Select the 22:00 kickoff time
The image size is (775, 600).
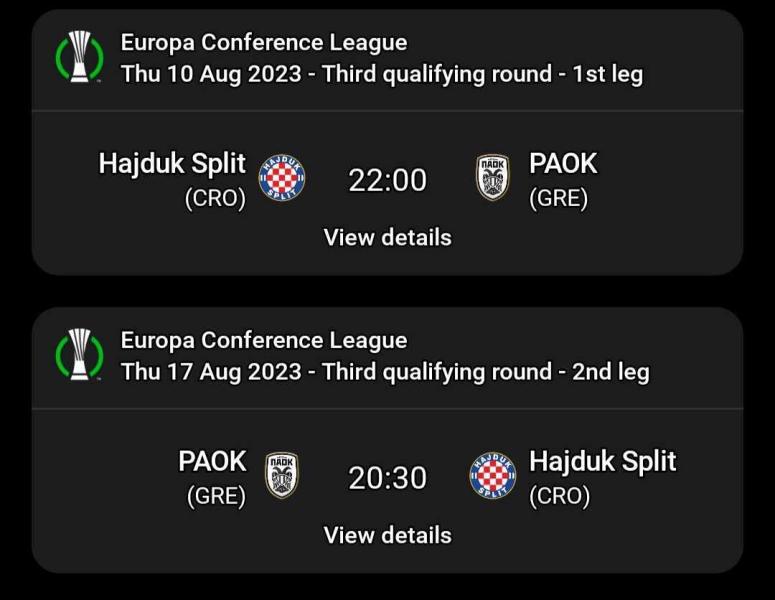tap(387, 180)
